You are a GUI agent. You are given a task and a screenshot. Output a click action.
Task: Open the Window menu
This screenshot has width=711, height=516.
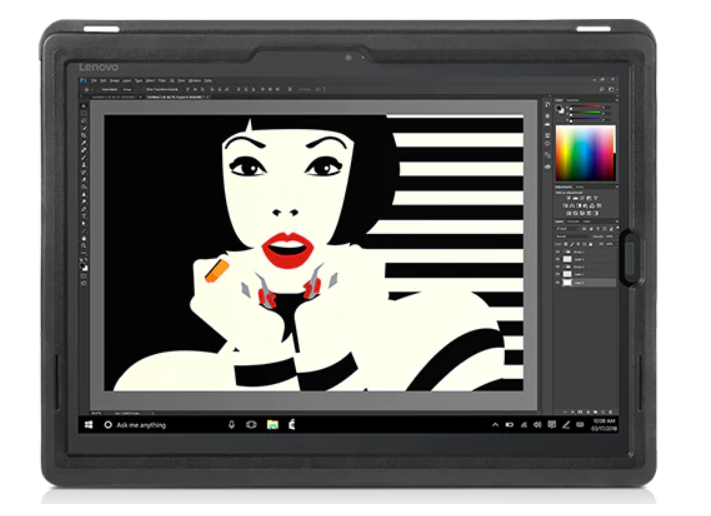pos(195,81)
